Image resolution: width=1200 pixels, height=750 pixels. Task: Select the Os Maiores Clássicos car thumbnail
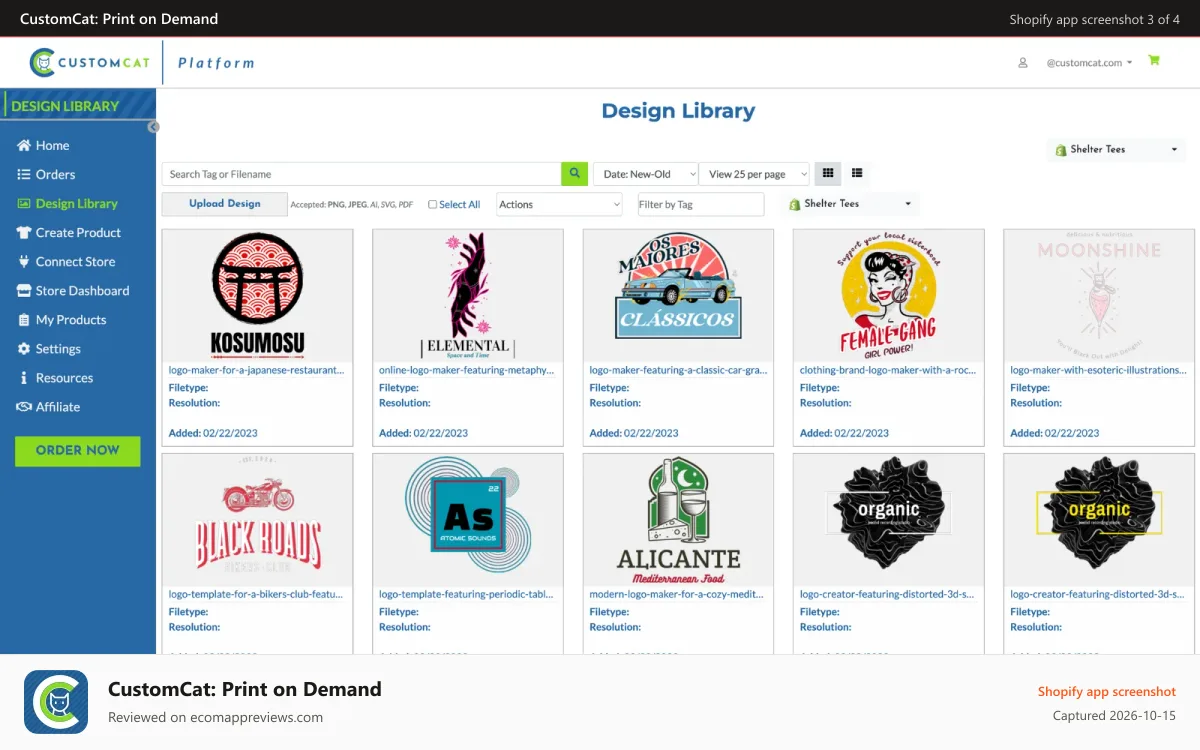coord(678,296)
